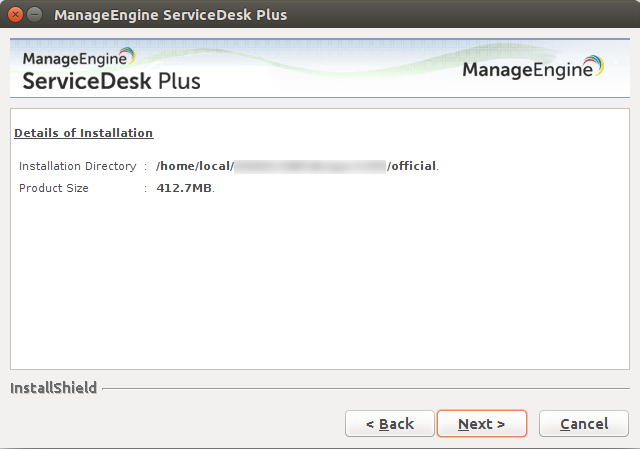The image size is (640, 449).
Task: Click the /official path ending
Action: pos(412,166)
